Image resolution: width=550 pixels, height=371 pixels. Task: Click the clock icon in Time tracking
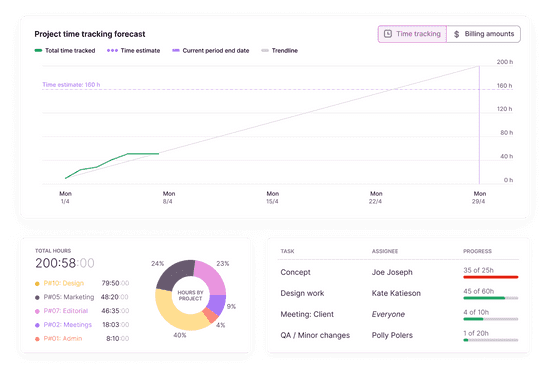pos(388,34)
